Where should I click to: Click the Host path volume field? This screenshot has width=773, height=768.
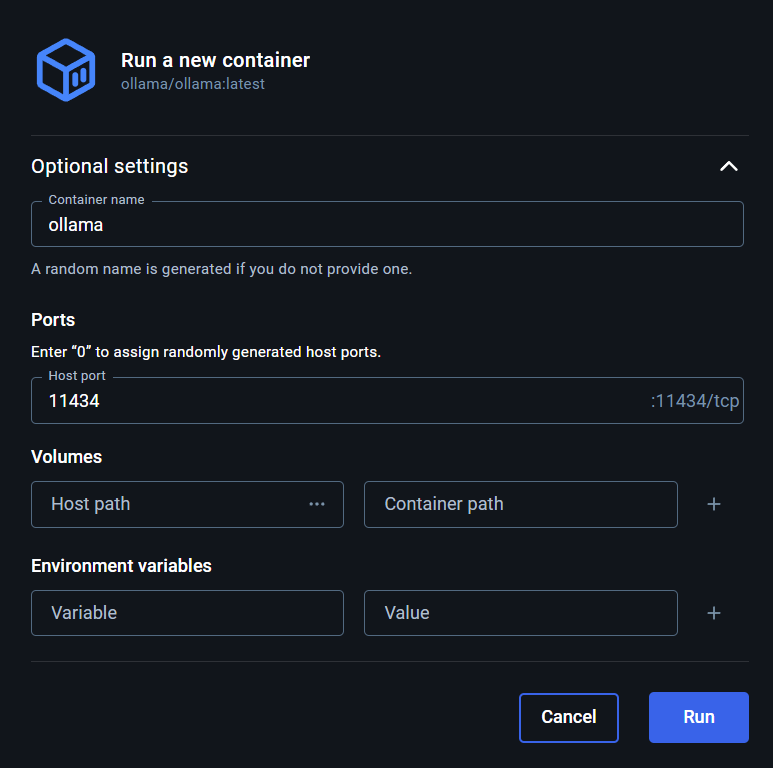[x=187, y=504]
